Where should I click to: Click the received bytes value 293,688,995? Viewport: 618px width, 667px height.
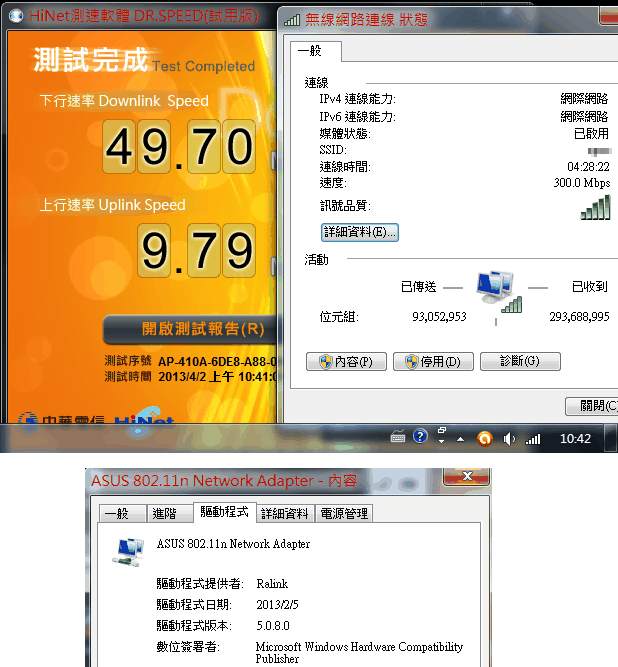point(579,316)
